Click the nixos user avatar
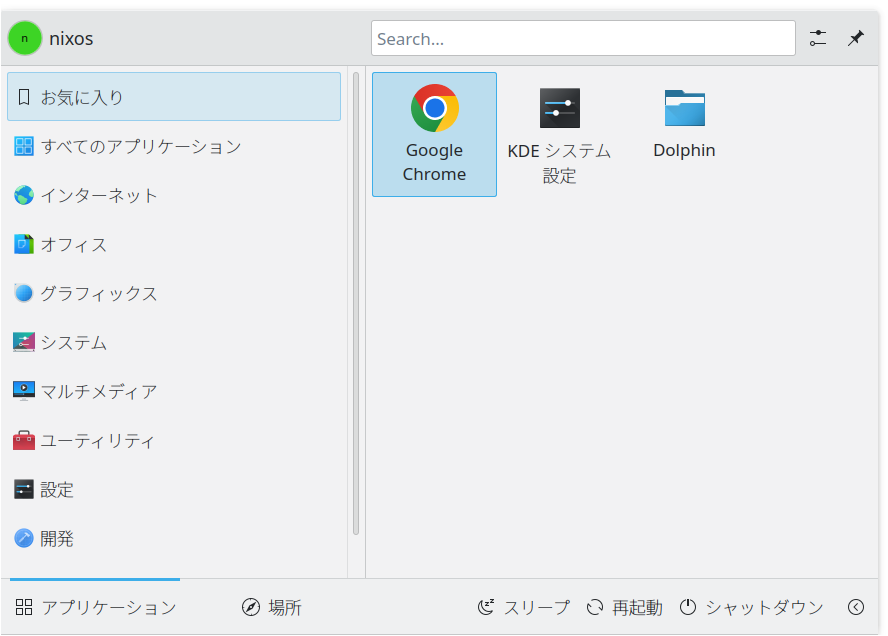The height and width of the screenshot is (636, 888). [x=24, y=39]
